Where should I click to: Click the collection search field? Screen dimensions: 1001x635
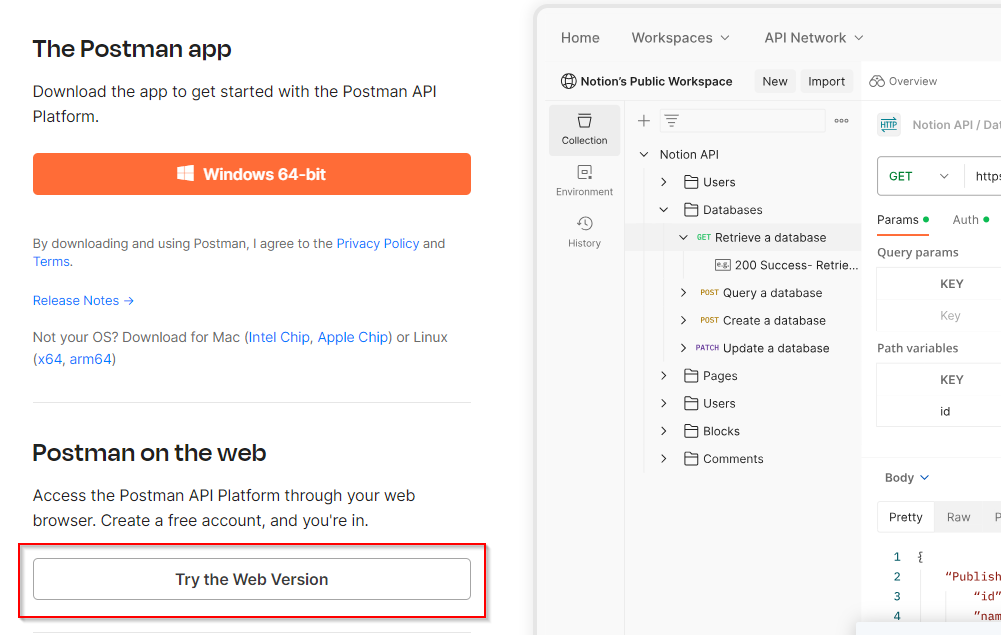coord(742,120)
